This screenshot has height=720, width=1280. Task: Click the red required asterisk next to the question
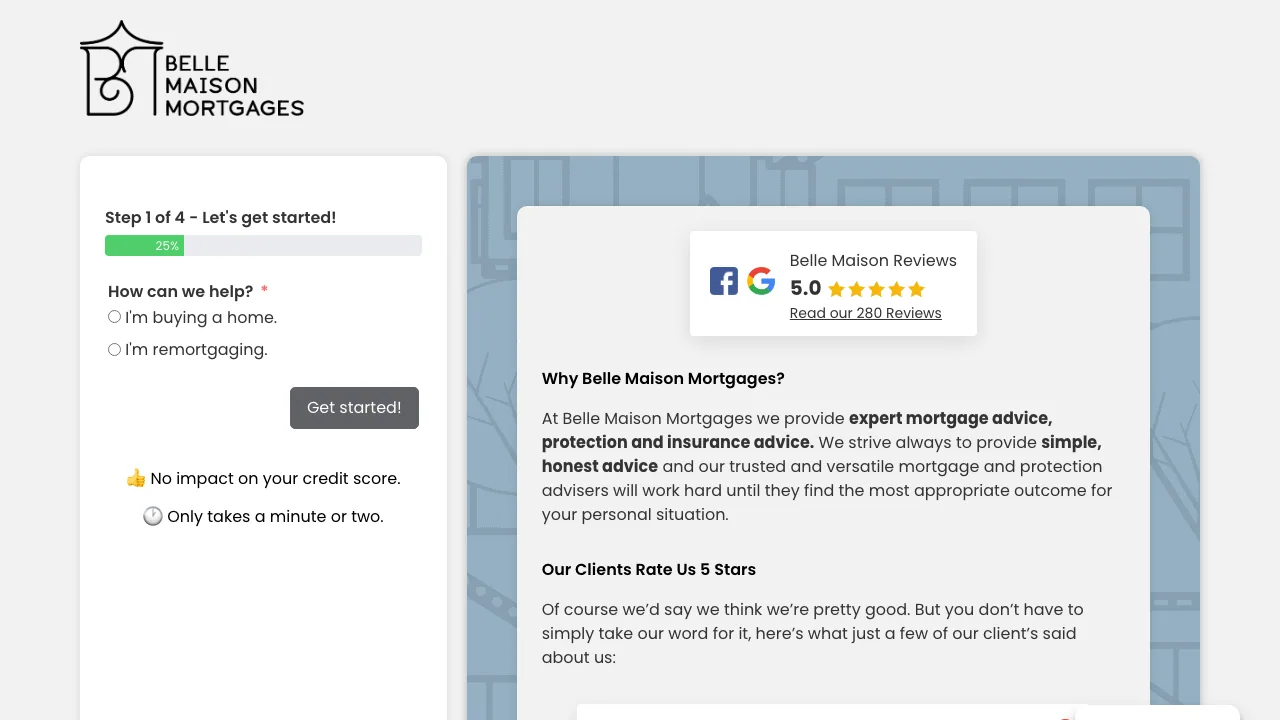(x=264, y=290)
